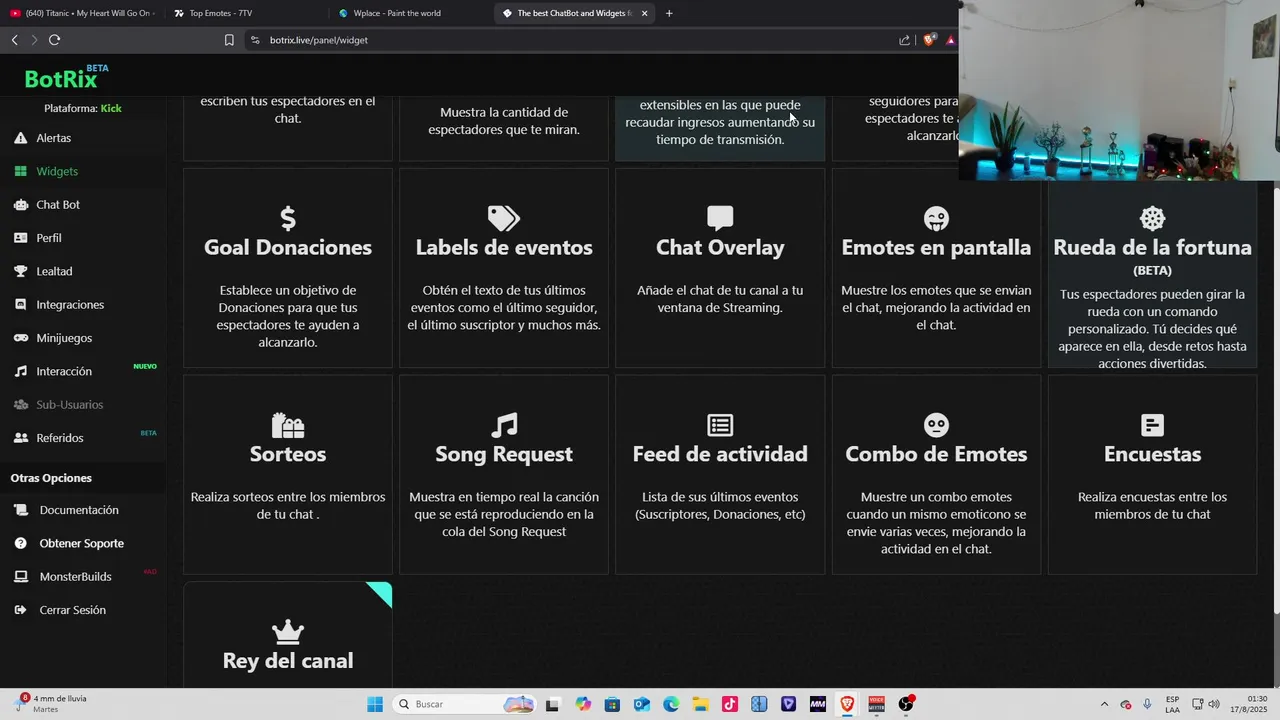The height and width of the screenshot is (720, 1280).
Task: Open the Encuestas widget title
Action: point(1152,454)
